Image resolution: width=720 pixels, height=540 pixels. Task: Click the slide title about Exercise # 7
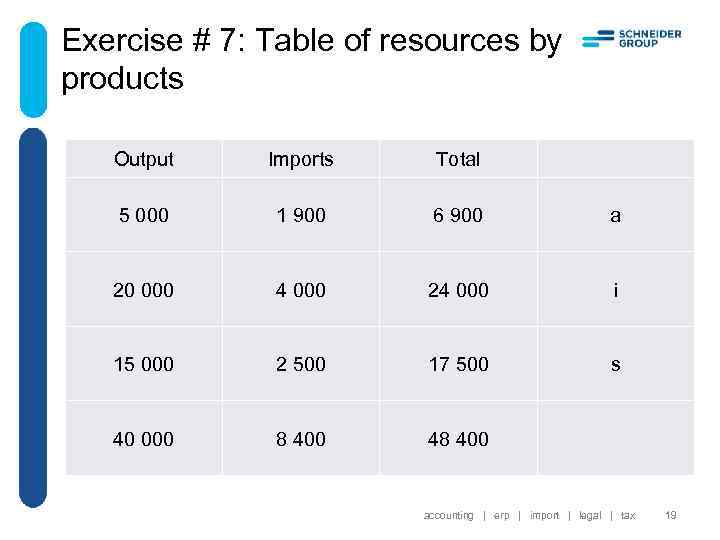coord(311,59)
